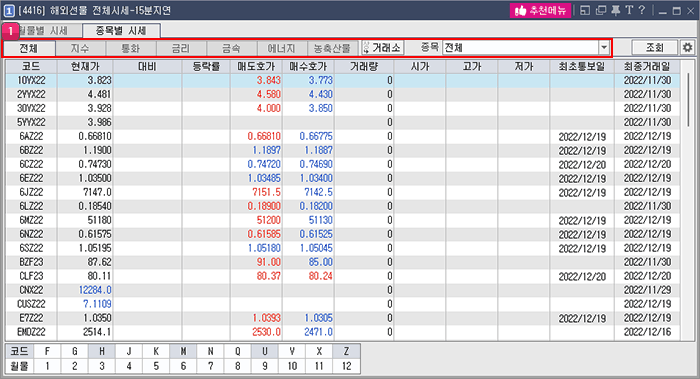Image resolution: width=700 pixels, height=379 pixels.
Task: Select the 금속 category filter
Action: click(x=232, y=48)
